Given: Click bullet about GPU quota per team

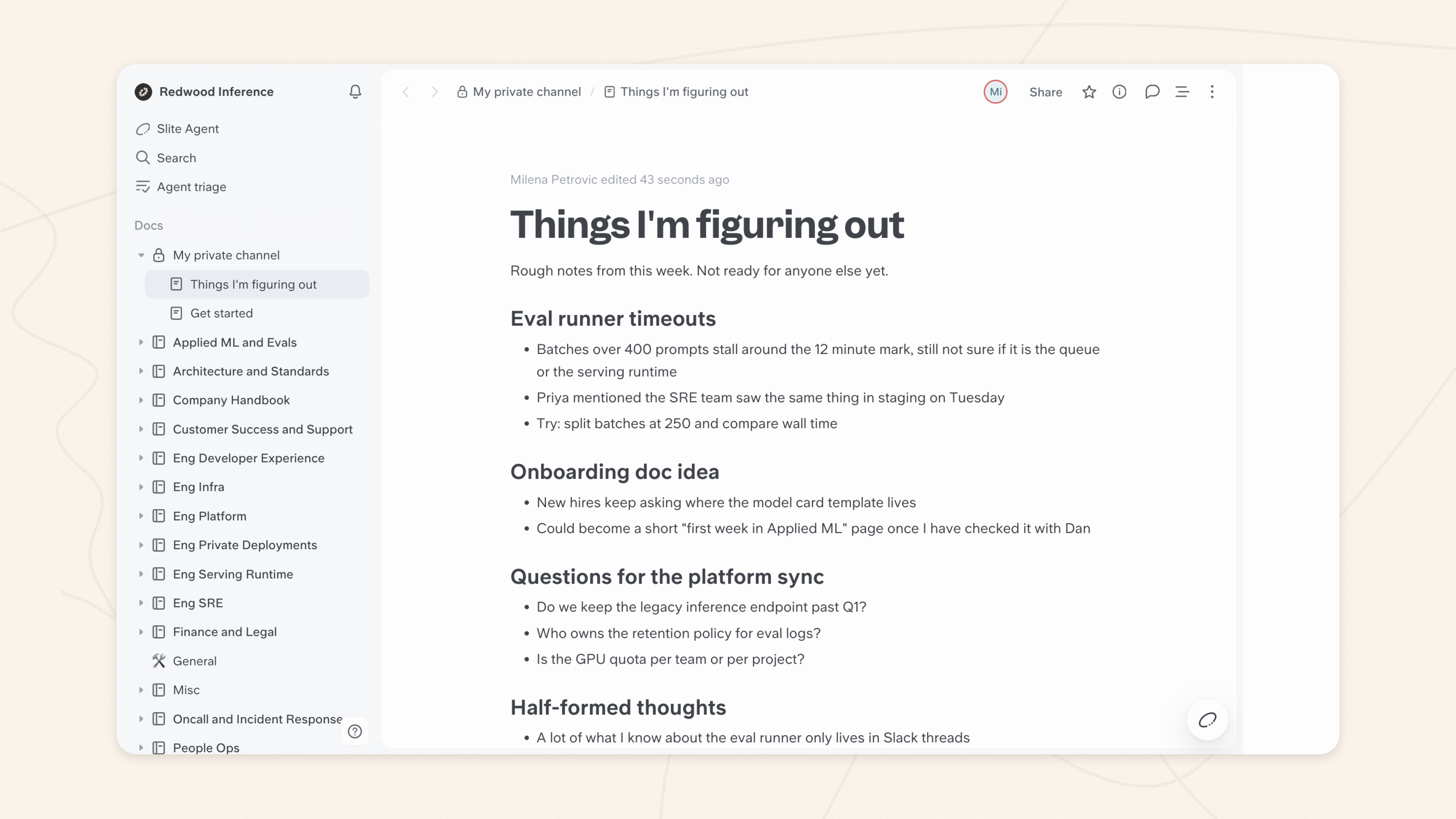Looking at the screenshot, I should (x=670, y=659).
